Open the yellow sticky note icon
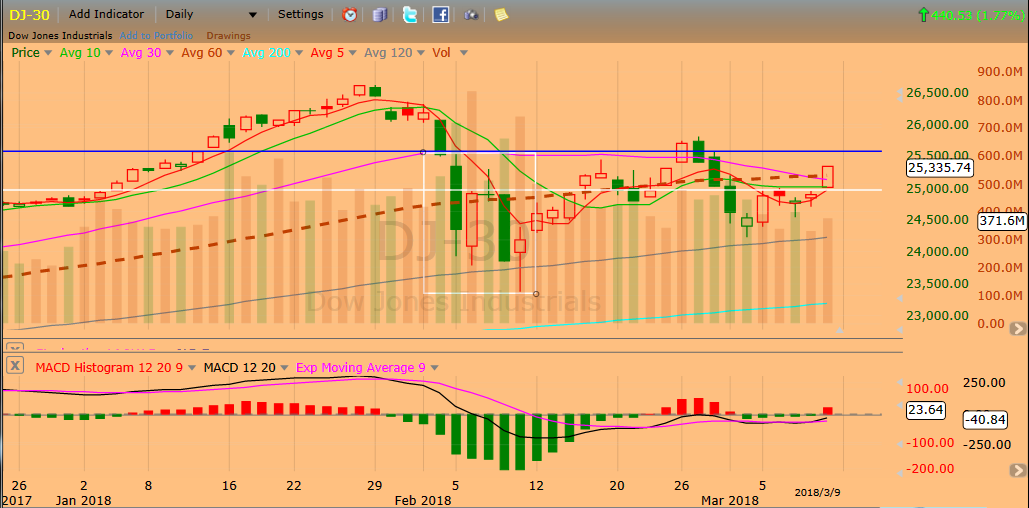This screenshot has height=508, width=1029. tap(501, 15)
